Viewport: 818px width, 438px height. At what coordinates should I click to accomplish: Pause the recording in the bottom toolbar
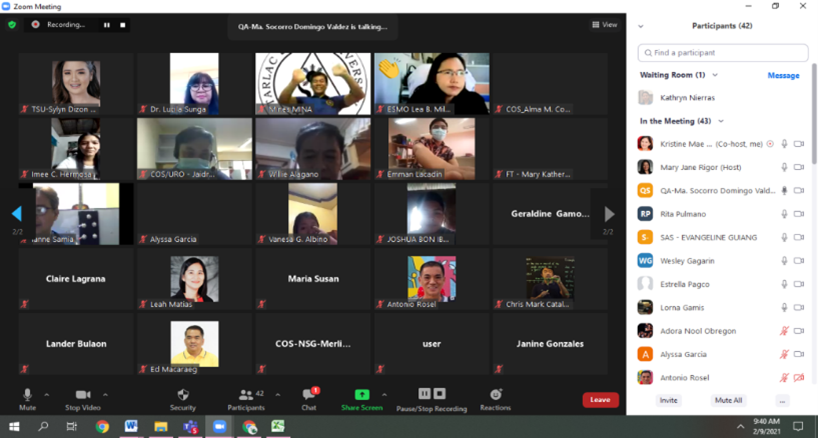point(425,394)
